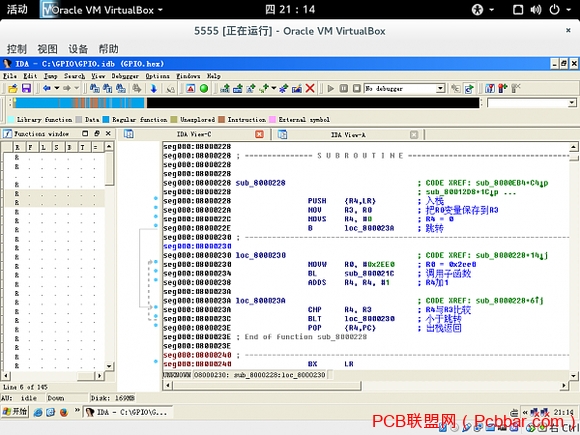This screenshot has height=435, width=580.
Task: Open the Options menu in IDA
Action: pos(157,76)
